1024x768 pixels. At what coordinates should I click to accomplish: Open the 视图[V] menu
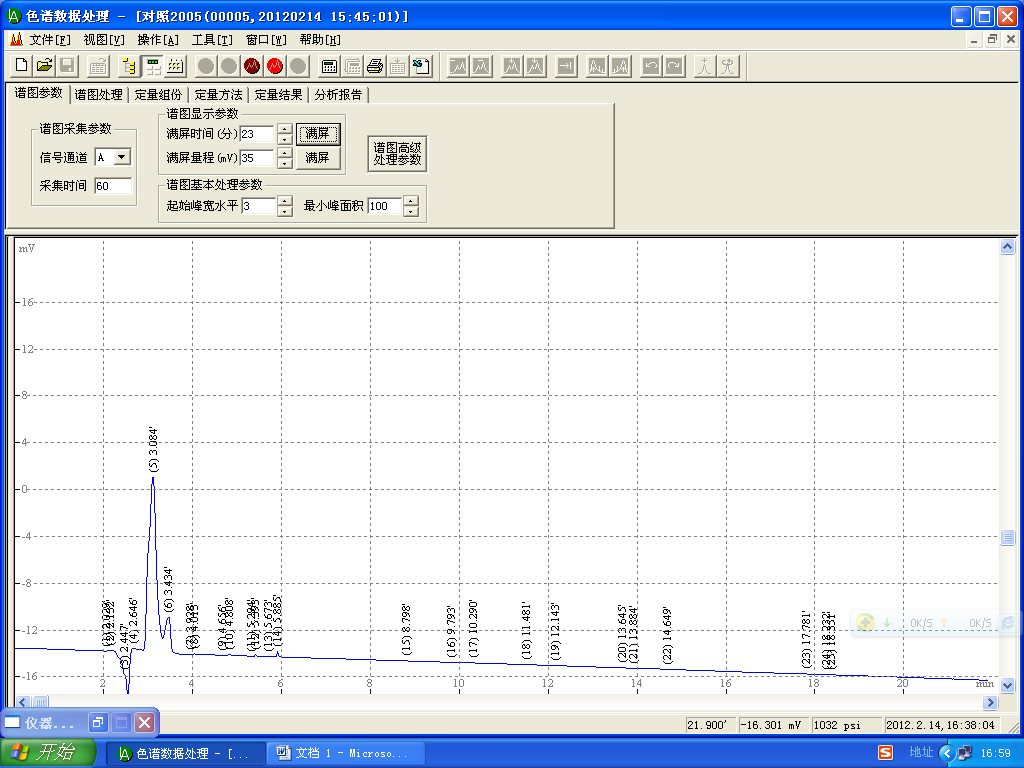[x=104, y=40]
